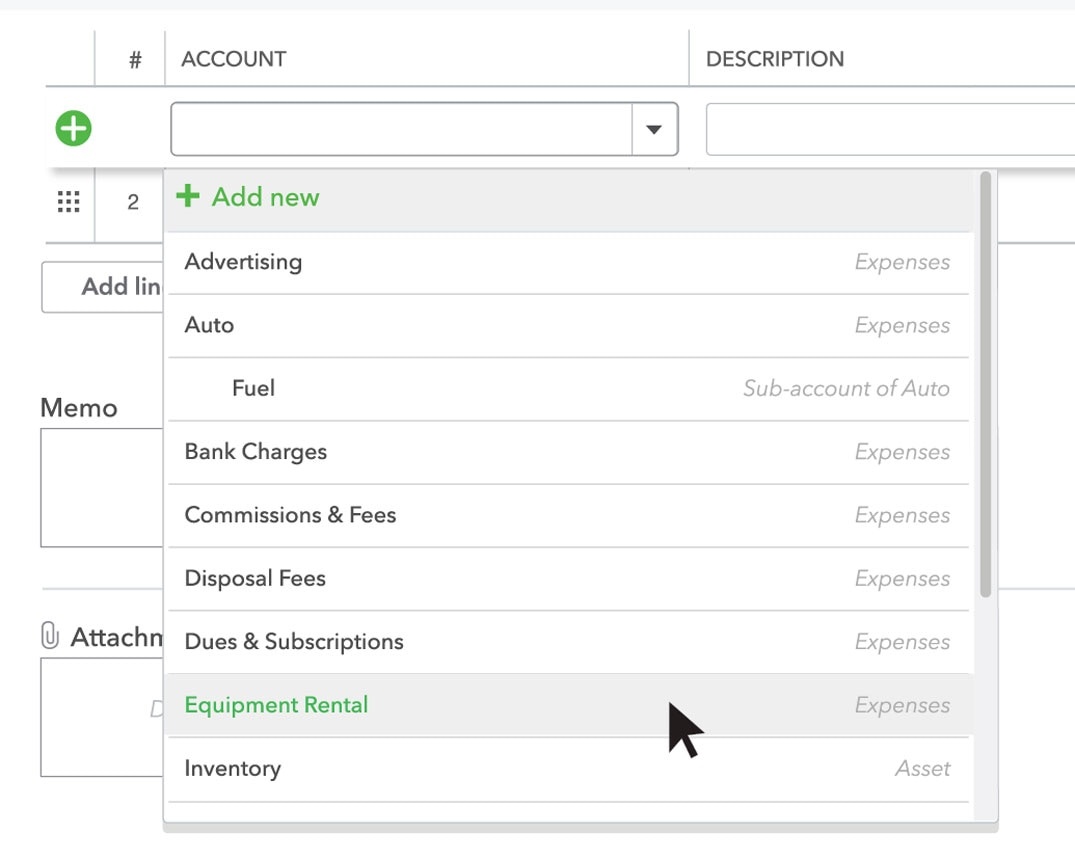Click the green add line plus icon
The height and width of the screenshot is (861, 1075).
click(x=73, y=128)
